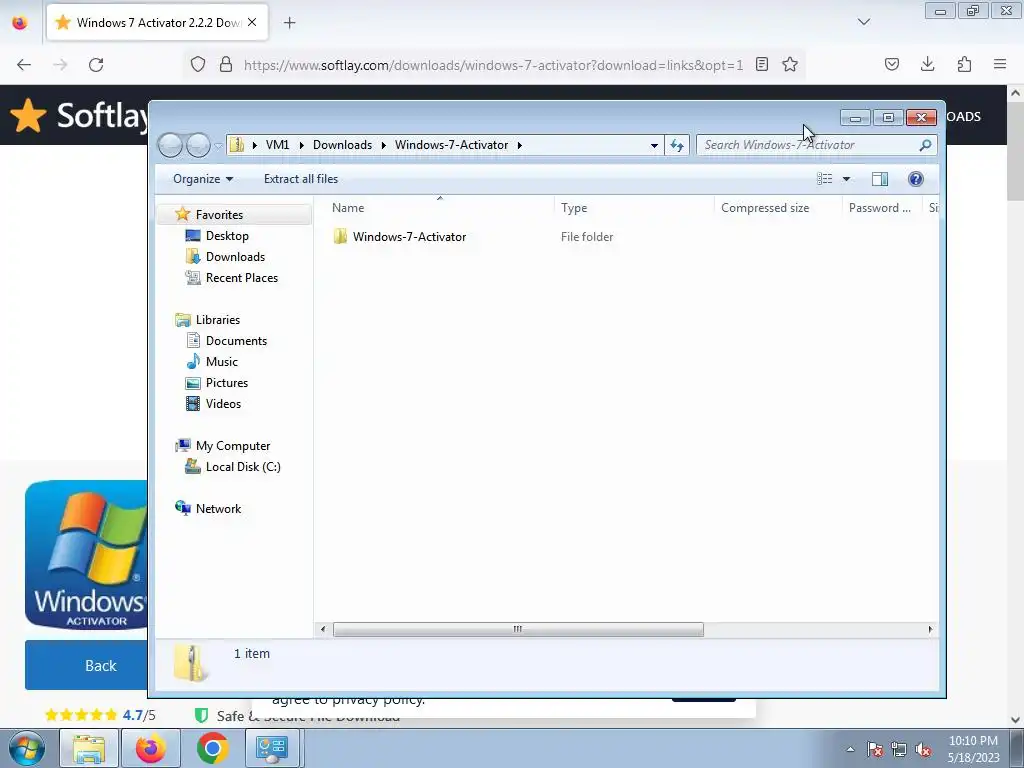The width and height of the screenshot is (1024, 768).
Task: Open Windows Explorer from taskbar
Action: click(x=88, y=748)
